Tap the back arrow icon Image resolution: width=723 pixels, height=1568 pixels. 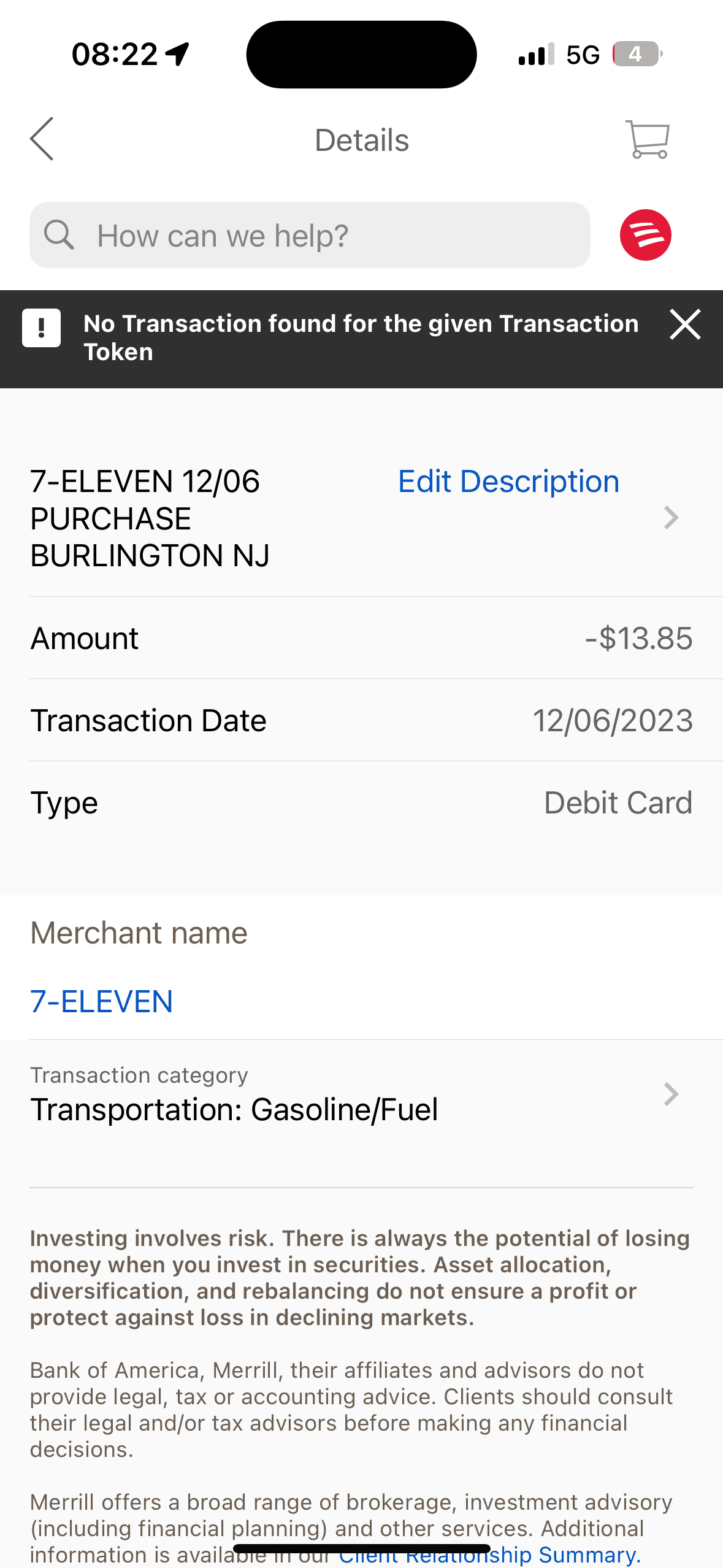[42, 139]
